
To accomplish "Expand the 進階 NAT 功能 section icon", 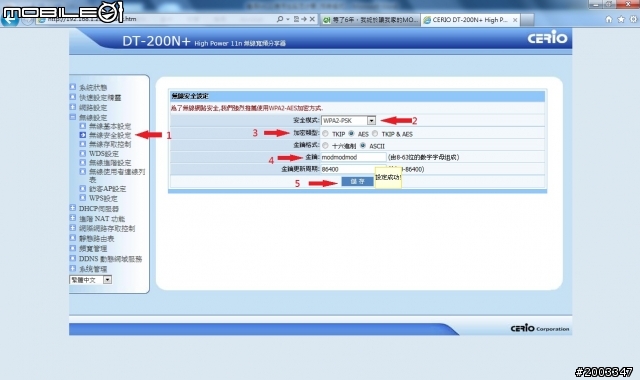I will (x=73, y=218).
